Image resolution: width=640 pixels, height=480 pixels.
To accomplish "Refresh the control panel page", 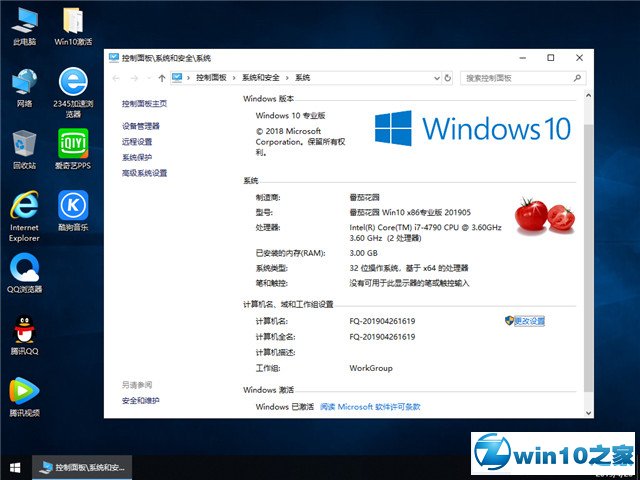I will (x=448, y=78).
